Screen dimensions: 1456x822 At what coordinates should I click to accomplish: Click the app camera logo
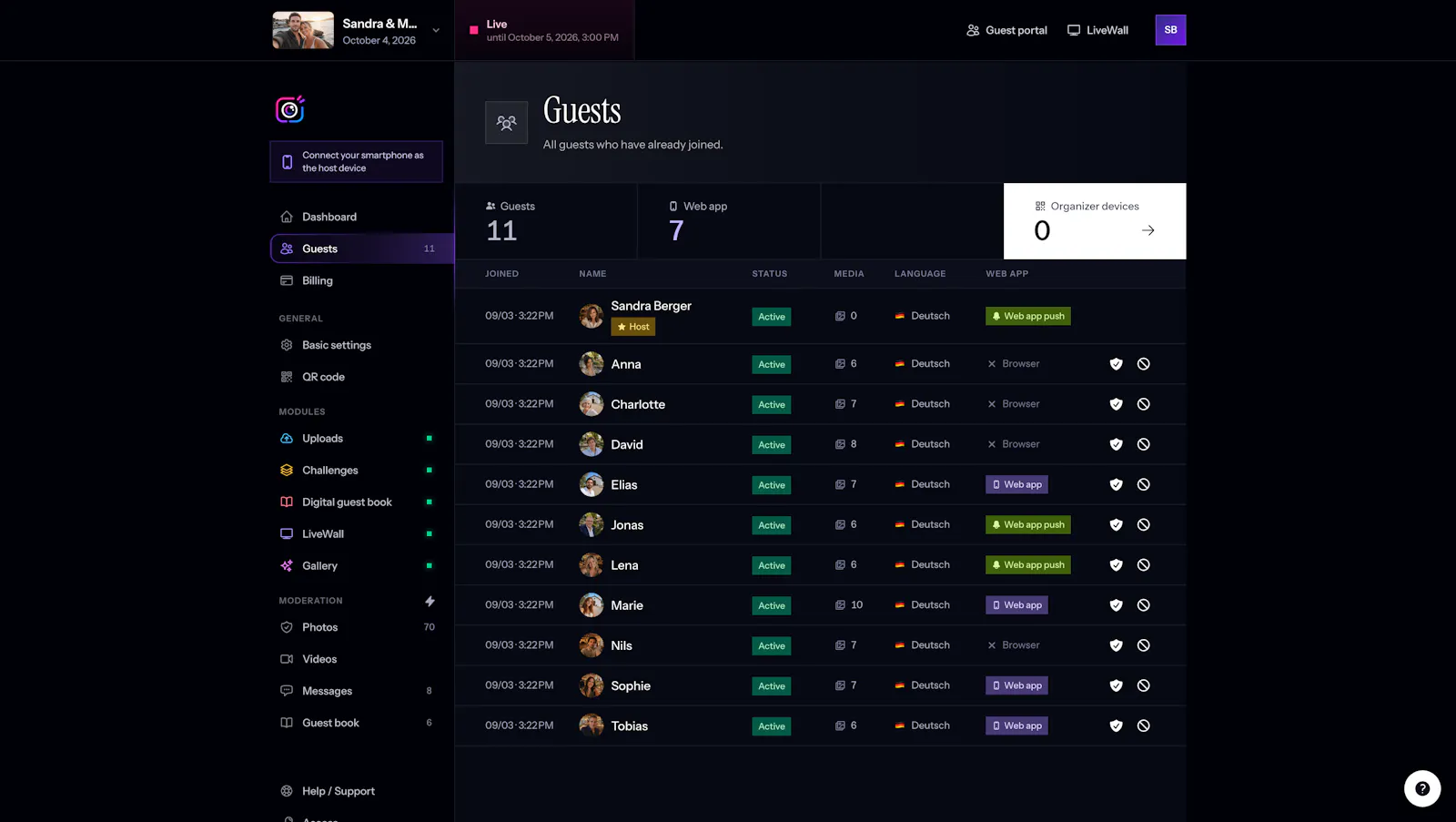point(290,109)
